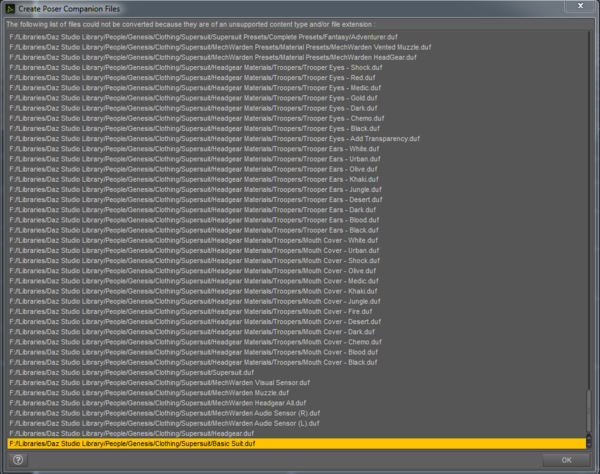The height and width of the screenshot is (474, 600).
Task: Select the Trooper Ears - White.duf row
Action: [x=297, y=149]
